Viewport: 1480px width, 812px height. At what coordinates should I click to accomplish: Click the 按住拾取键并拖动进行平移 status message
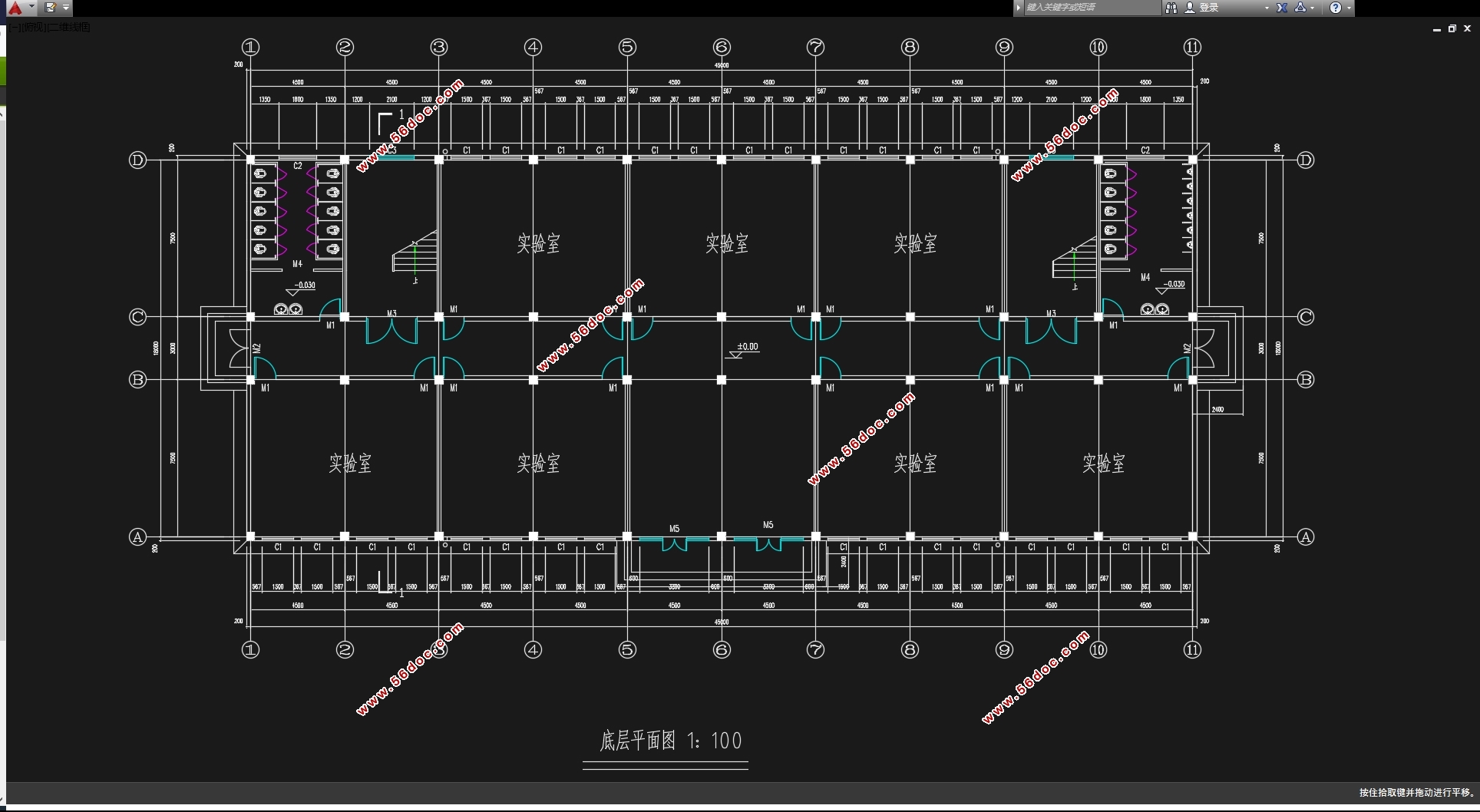coord(1417,793)
